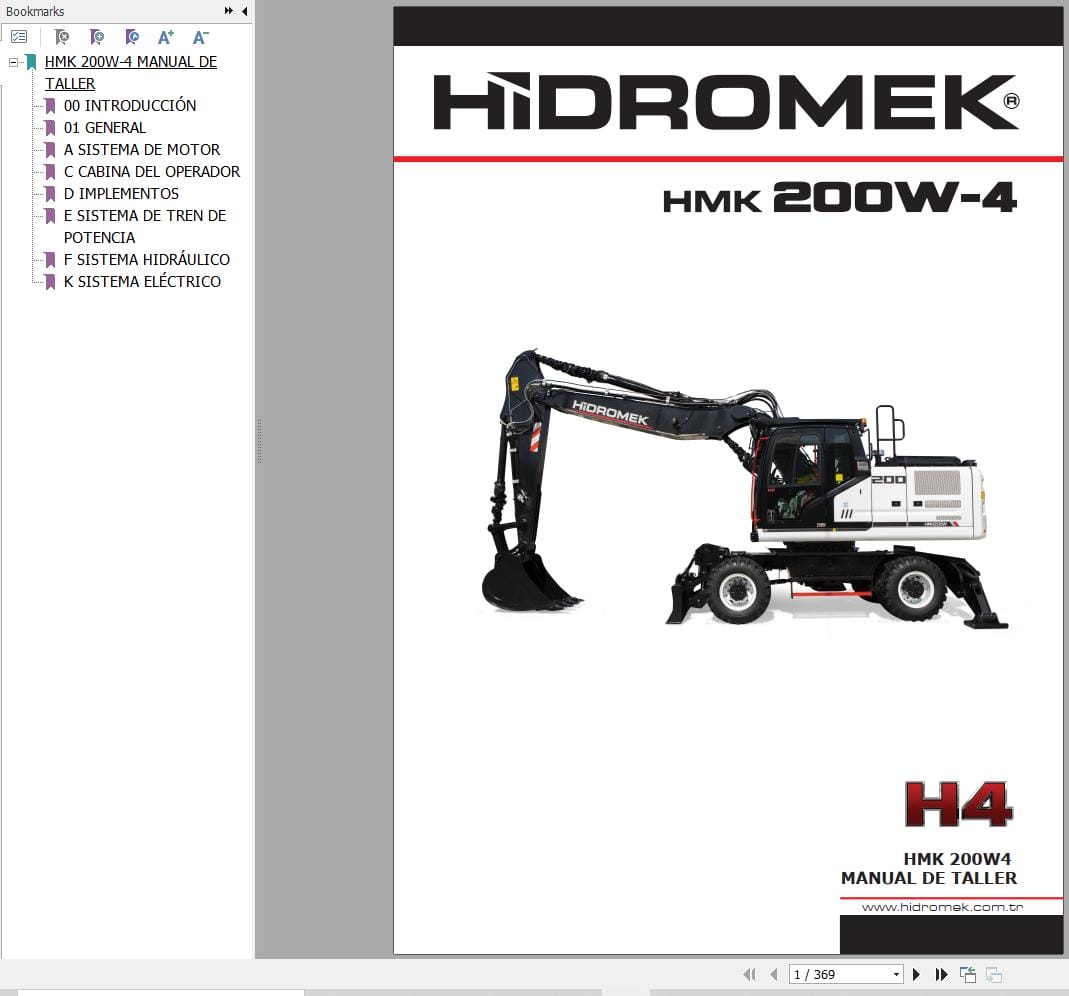Screen dimensions: 1069x996
Task: Expand the 01 GENERAL bookmark entry
Action: (105, 127)
